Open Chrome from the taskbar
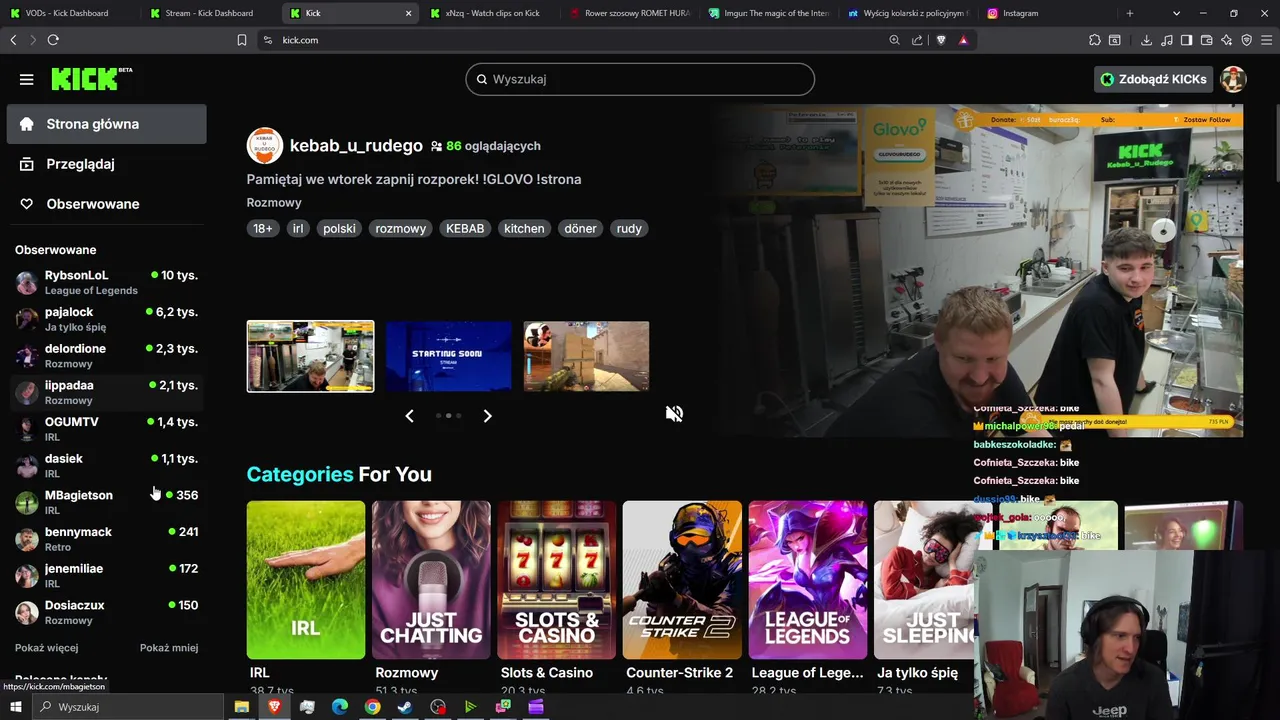 tap(372, 707)
